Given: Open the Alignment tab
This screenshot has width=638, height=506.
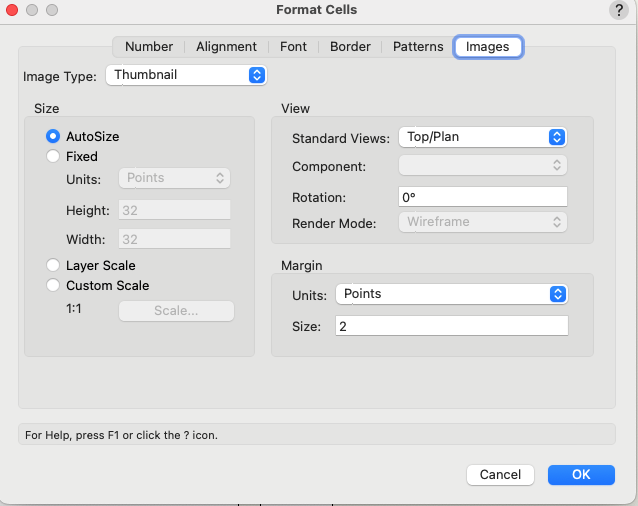Looking at the screenshot, I should 226,47.
